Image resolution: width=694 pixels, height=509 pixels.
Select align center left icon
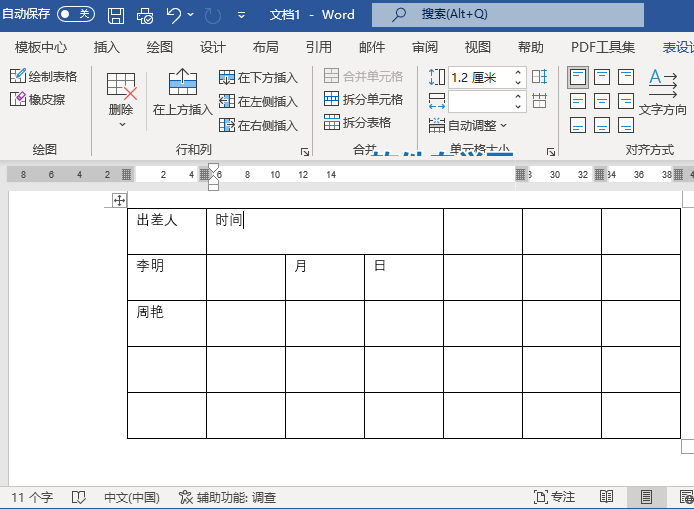[x=578, y=101]
